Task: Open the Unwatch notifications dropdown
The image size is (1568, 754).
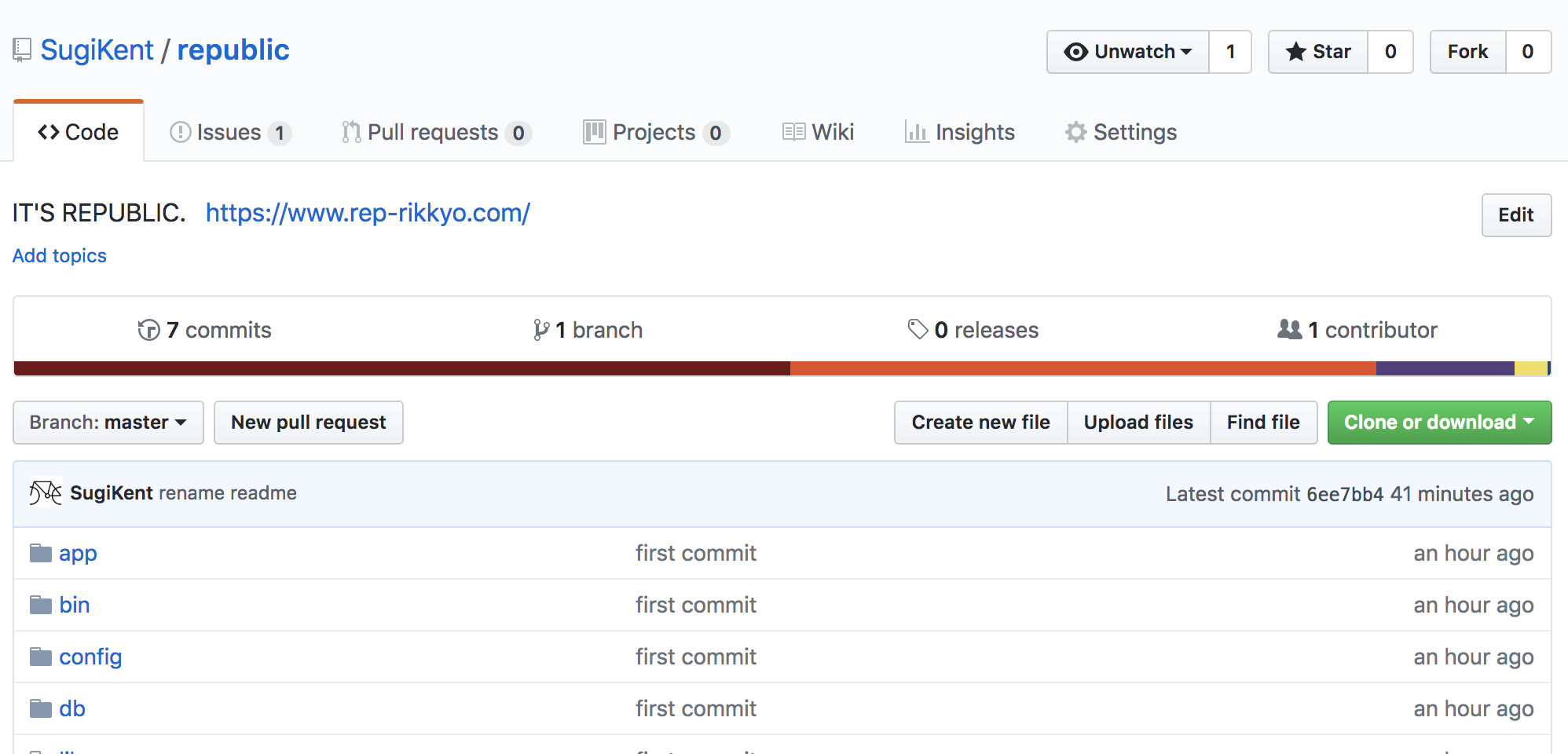Action: click(x=1128, y=52)
